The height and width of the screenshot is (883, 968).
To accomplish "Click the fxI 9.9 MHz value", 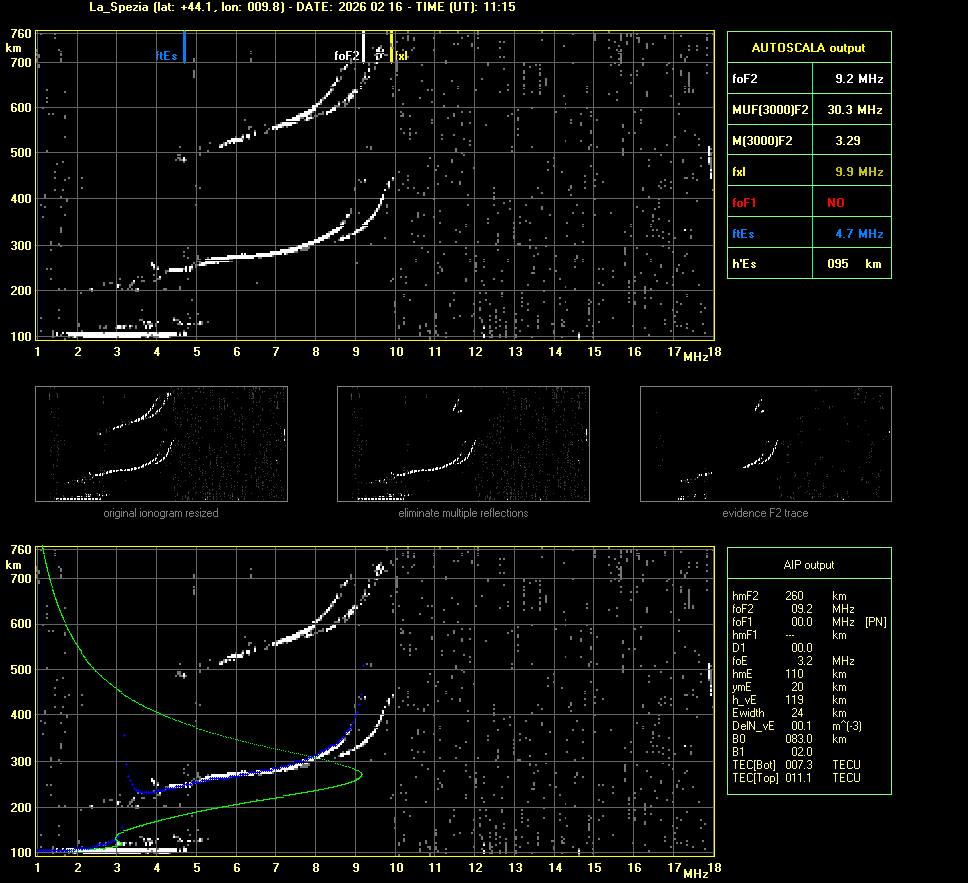I will [x=859, y=172].
